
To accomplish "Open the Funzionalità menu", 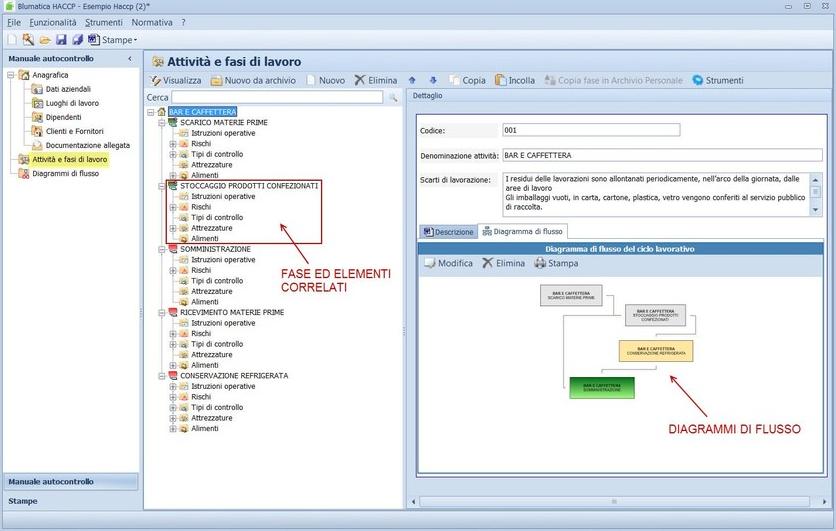I will [x=54, y=22].
